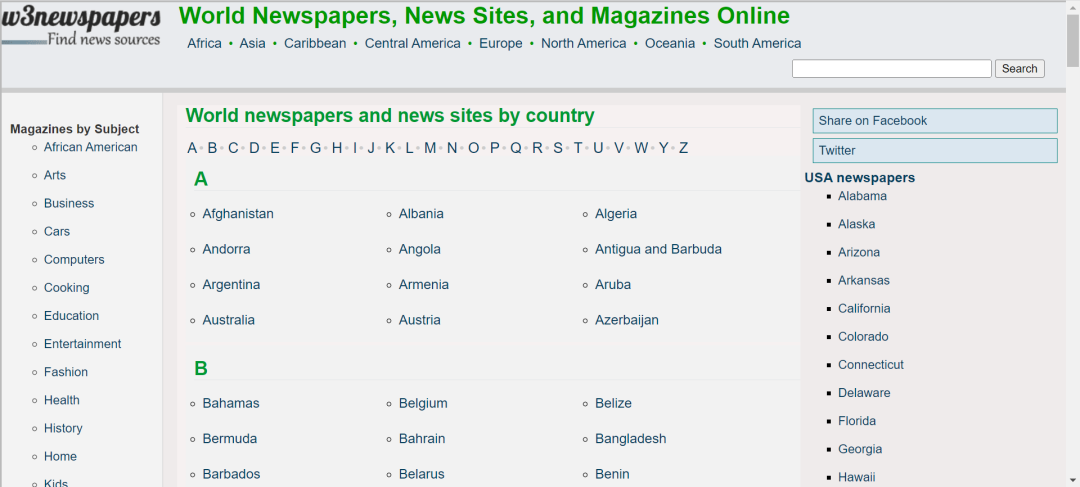Choose Belarus from the B list
1080x487 pixels.
(x=422, y=475)
